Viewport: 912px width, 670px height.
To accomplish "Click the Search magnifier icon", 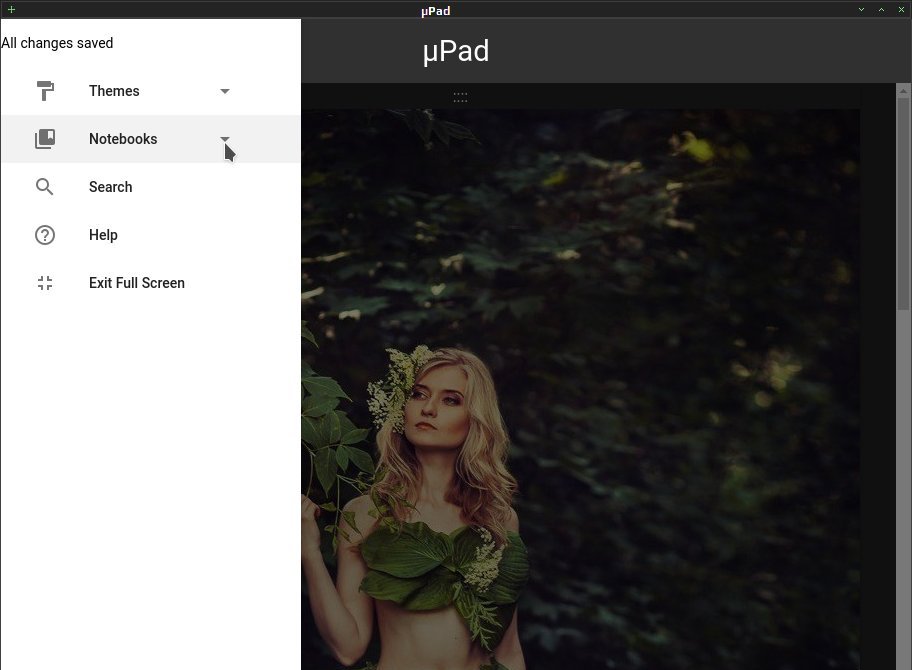I will (45, 187).
